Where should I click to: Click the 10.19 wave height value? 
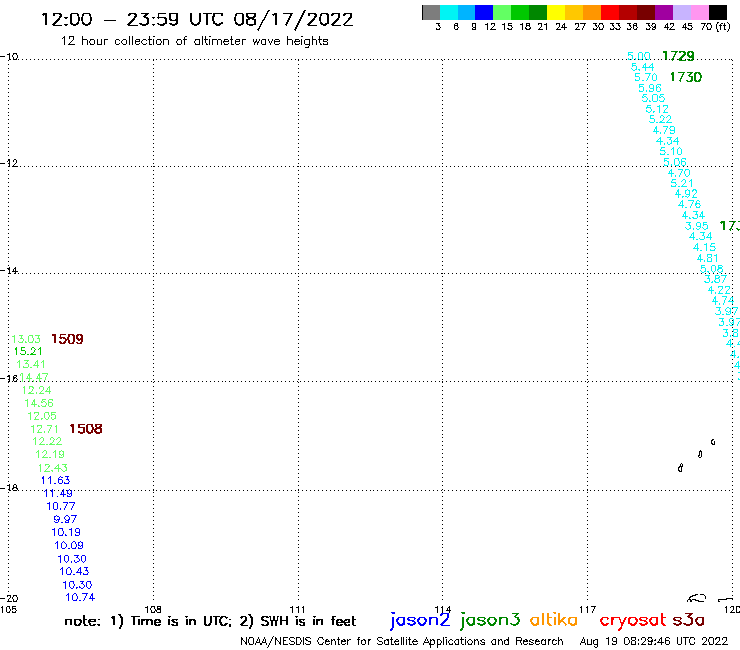[x=66, y=532]
